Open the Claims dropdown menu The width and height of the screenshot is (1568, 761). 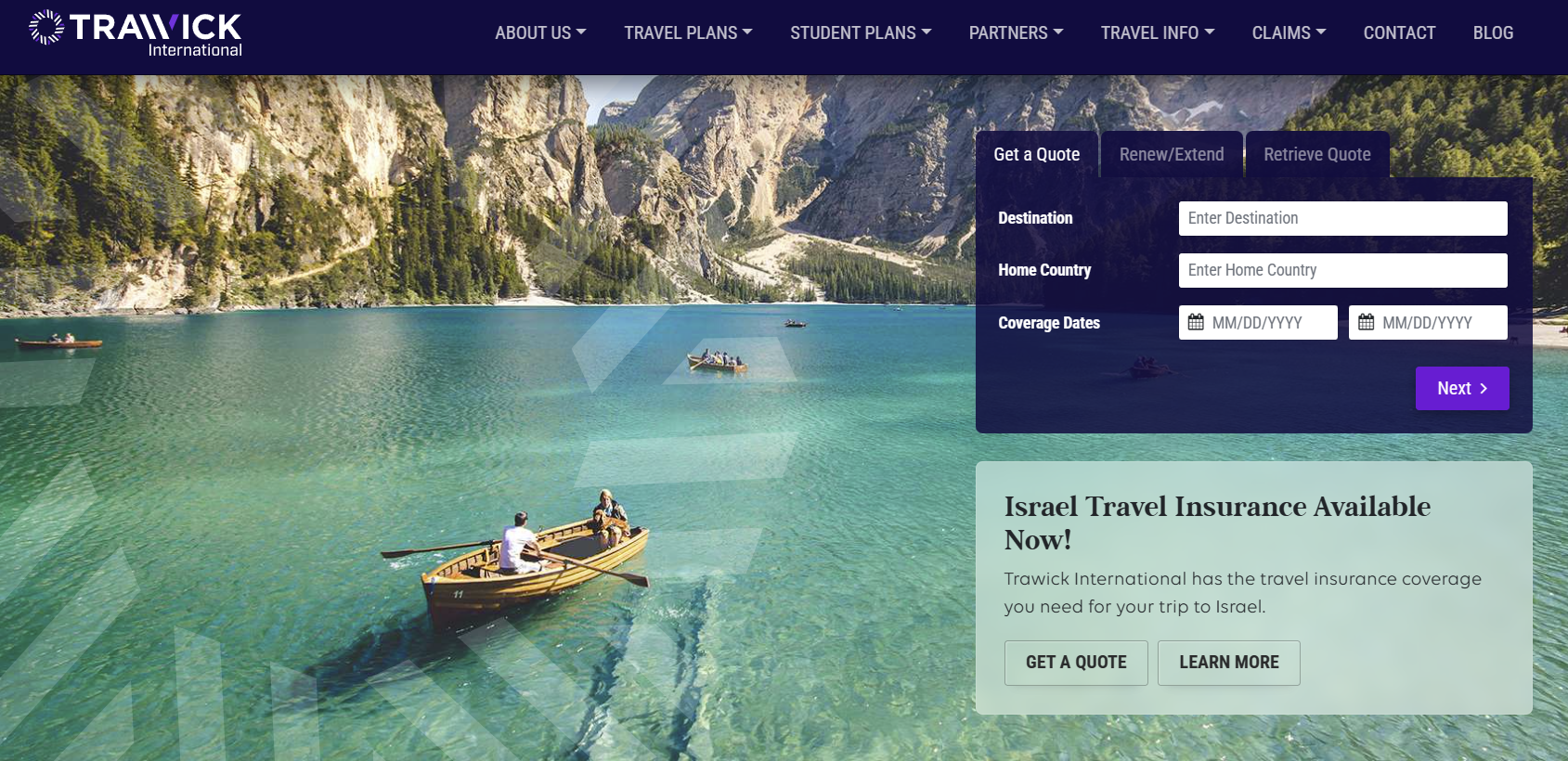coord(1289,32)
